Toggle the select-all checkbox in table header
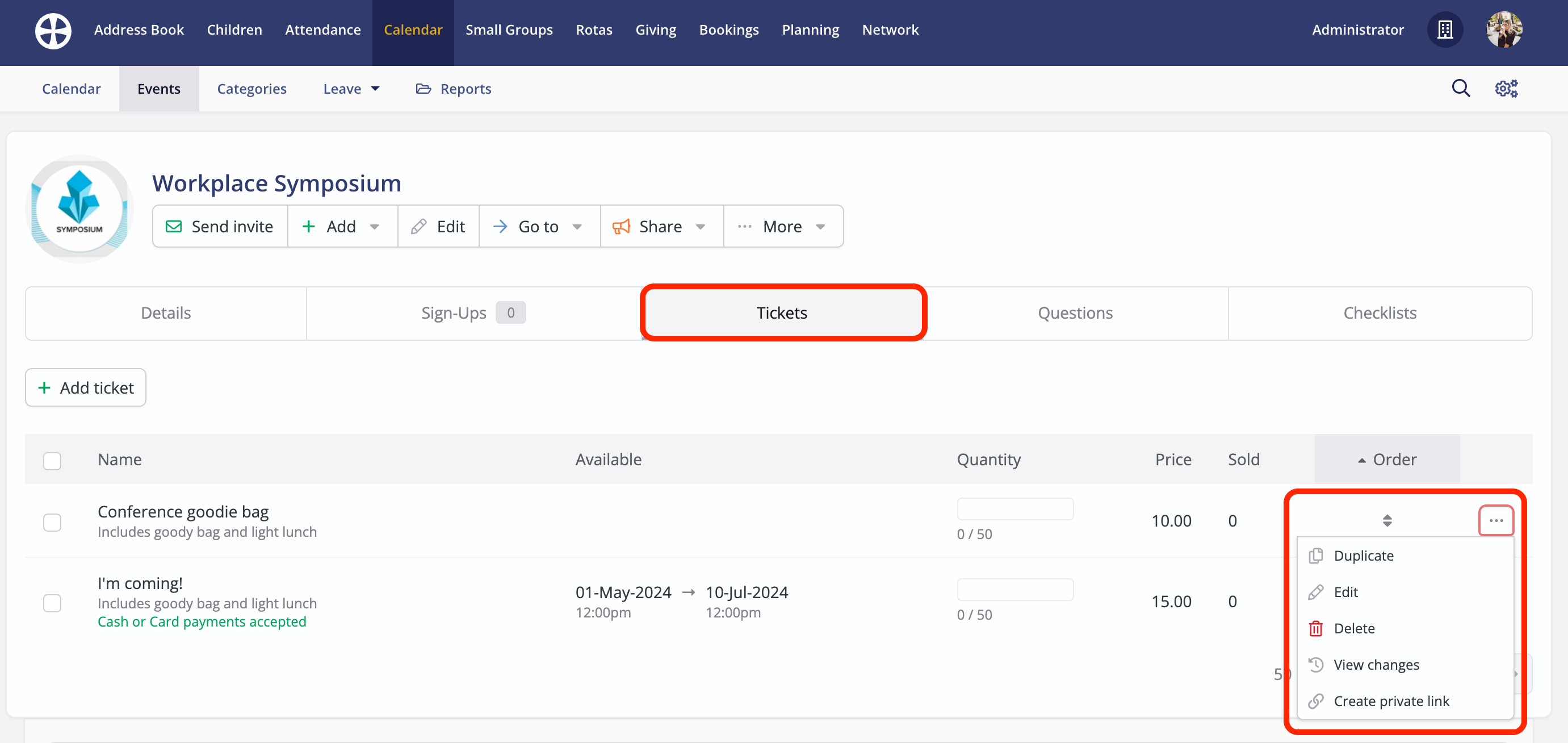The height and width of the screenshot is (743, 1568). tap(52, 461)
